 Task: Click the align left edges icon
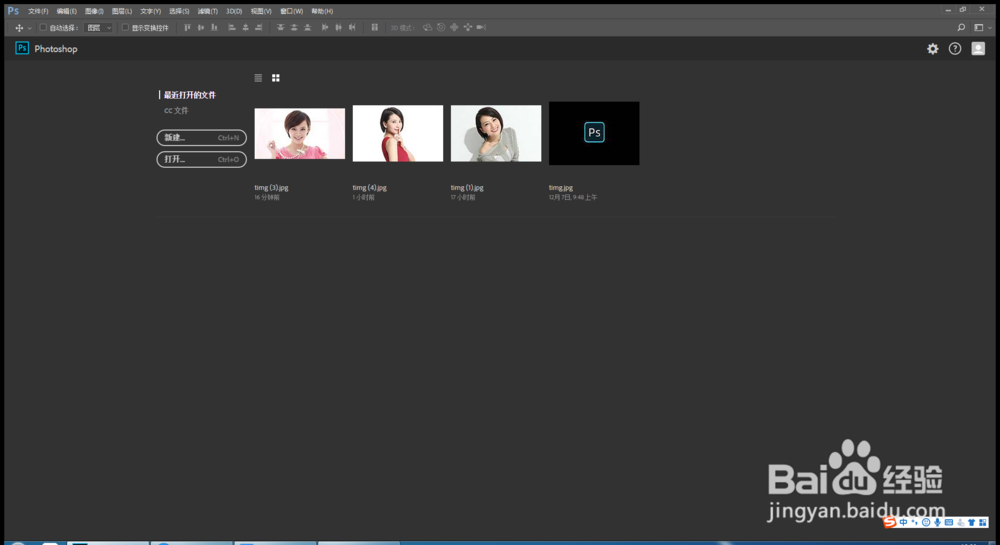pos(232,27)
